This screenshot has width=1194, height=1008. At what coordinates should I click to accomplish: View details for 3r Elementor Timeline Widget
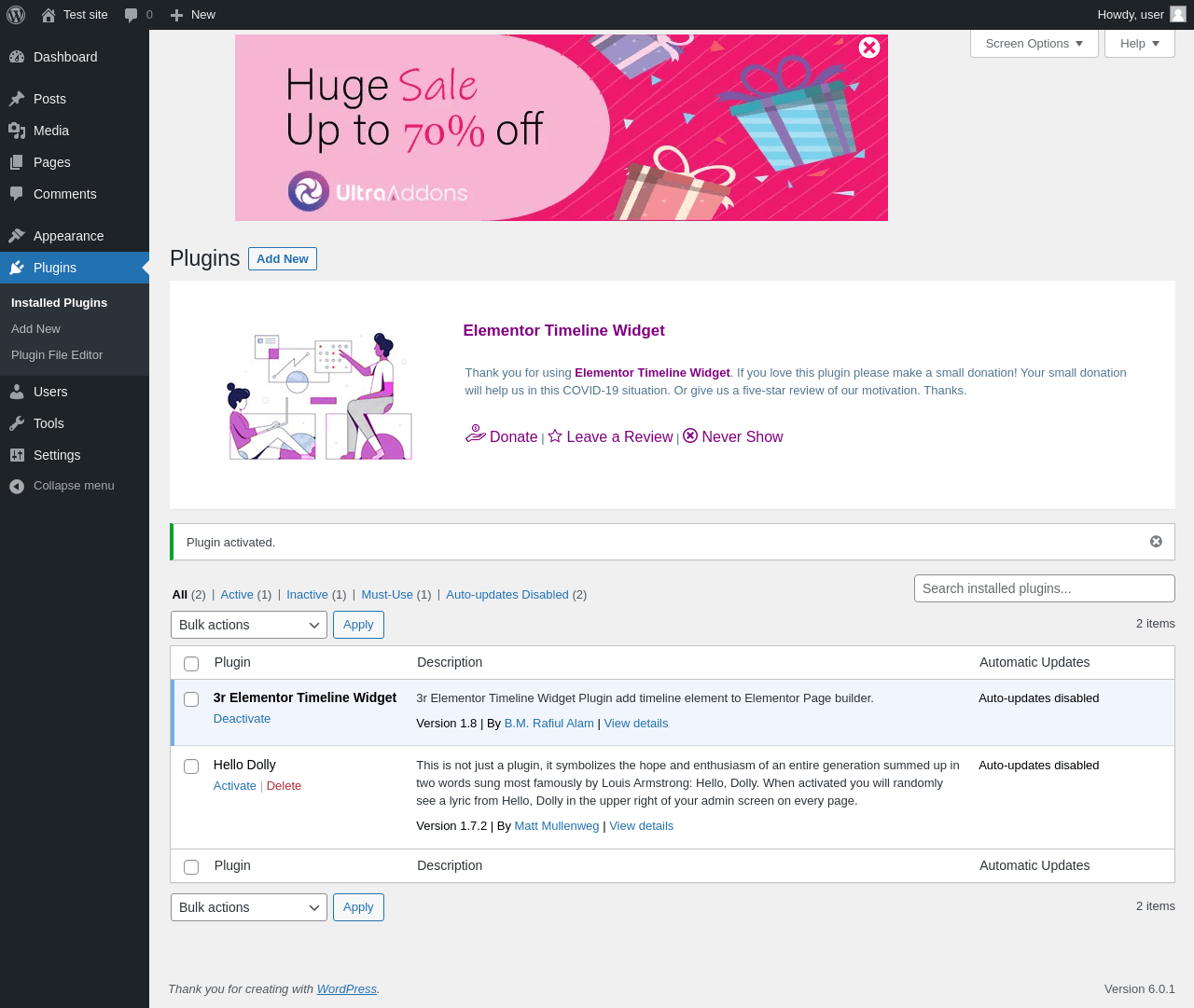tap(636, 724)
